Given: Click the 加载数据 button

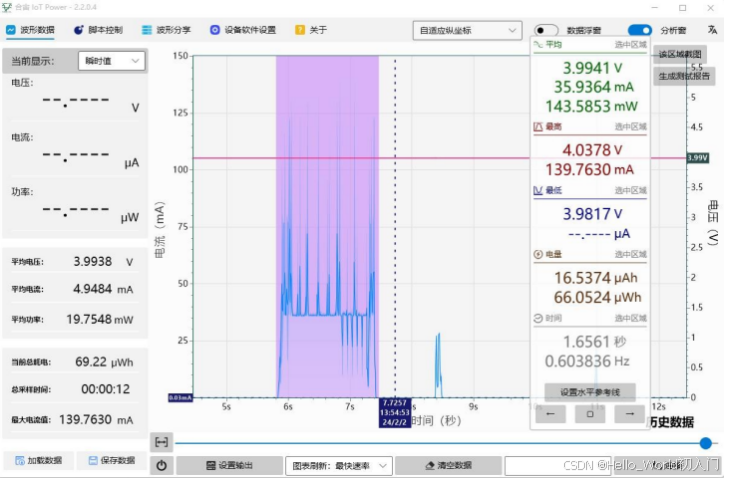Looking at the screenshot, I should (38, 461).
